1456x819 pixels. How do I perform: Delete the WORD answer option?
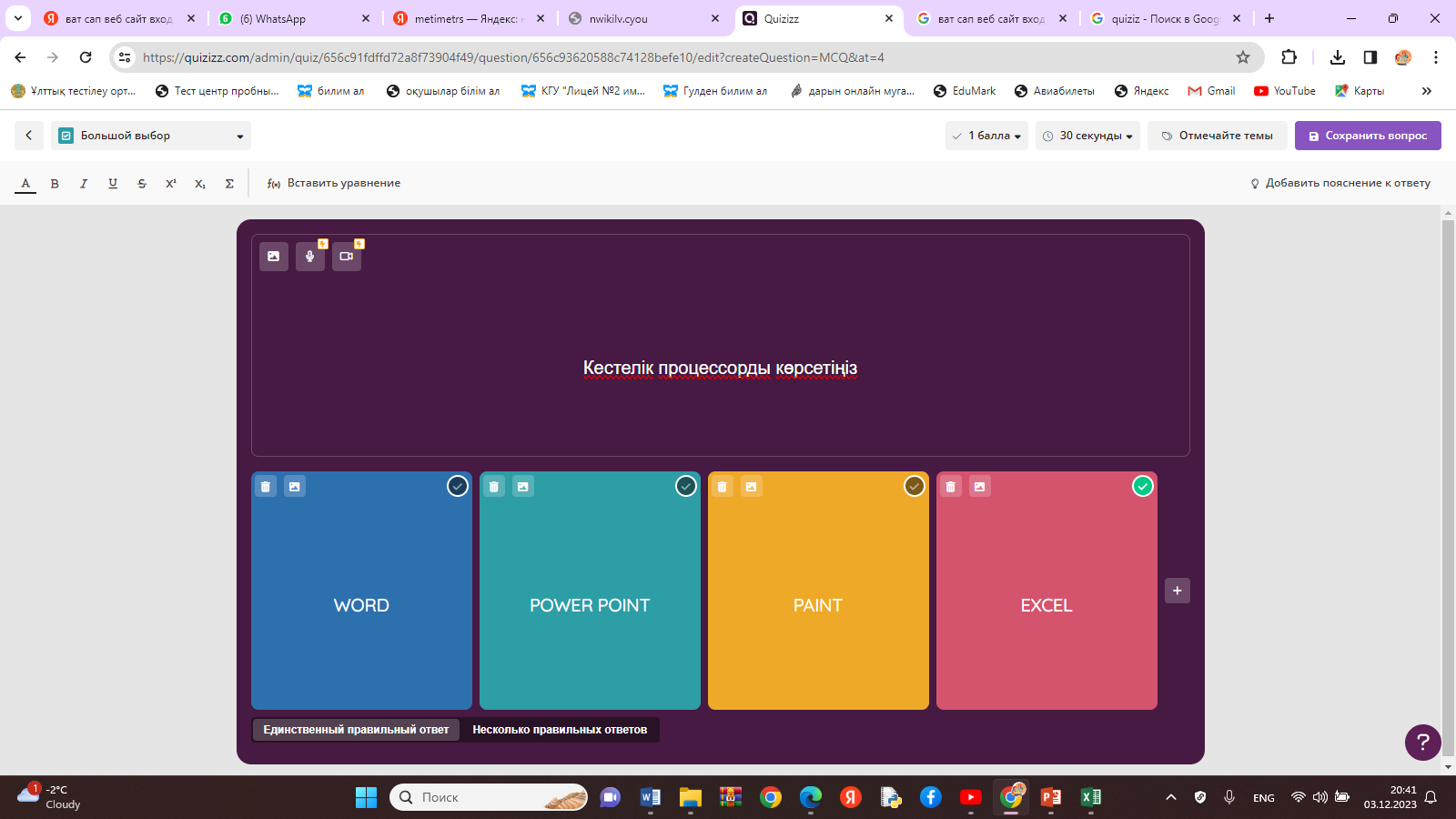(x=266, y=487)
